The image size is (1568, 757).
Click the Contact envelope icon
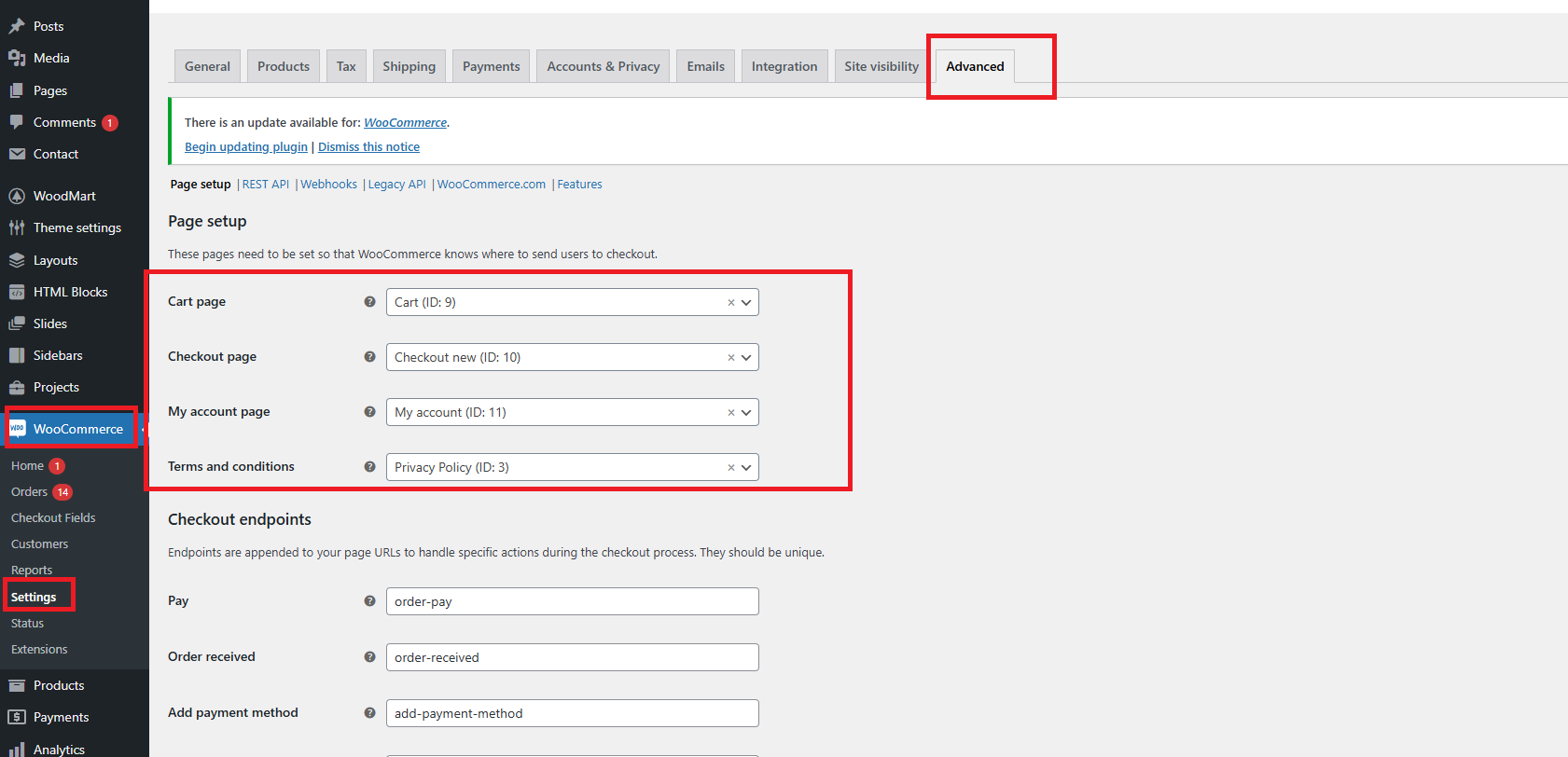click(x=17, y=154)
